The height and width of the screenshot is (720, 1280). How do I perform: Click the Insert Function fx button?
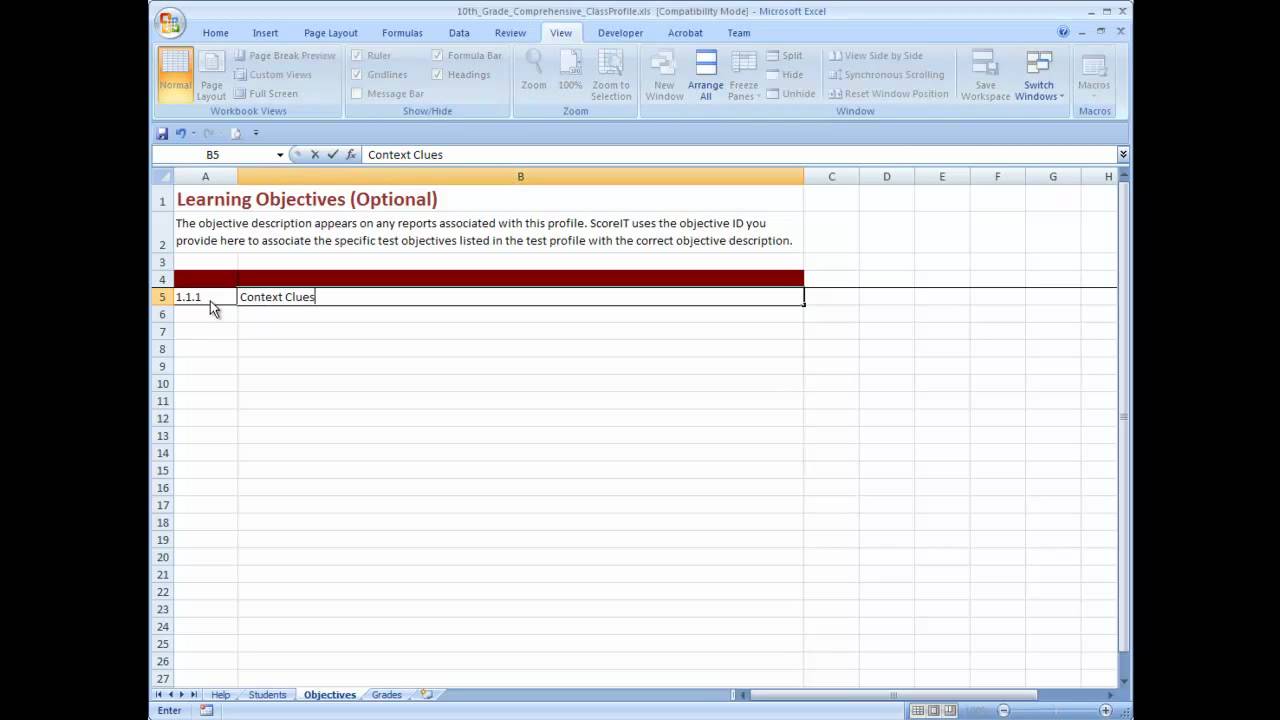point(351,155)
